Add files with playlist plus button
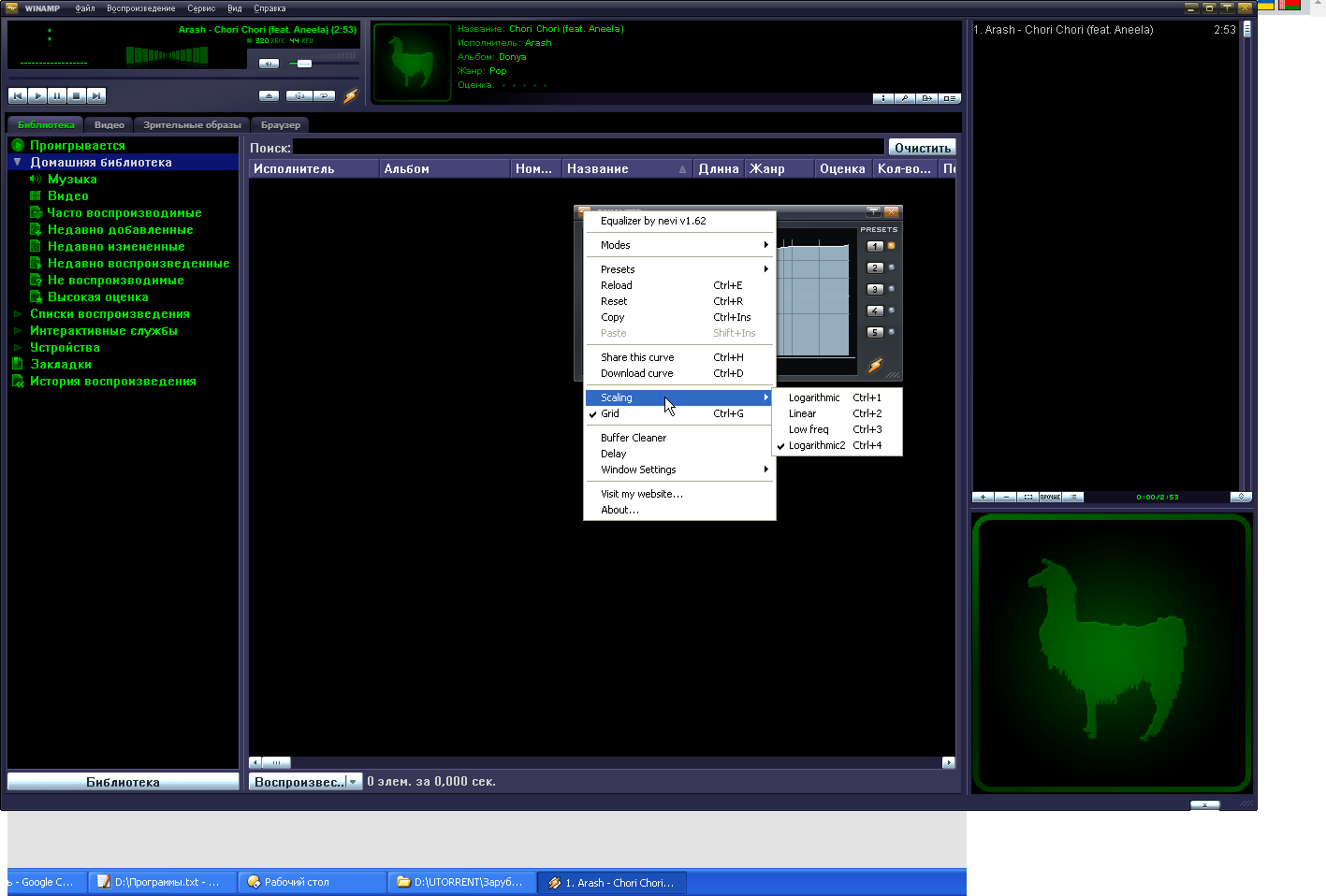 tap(983, 497)
